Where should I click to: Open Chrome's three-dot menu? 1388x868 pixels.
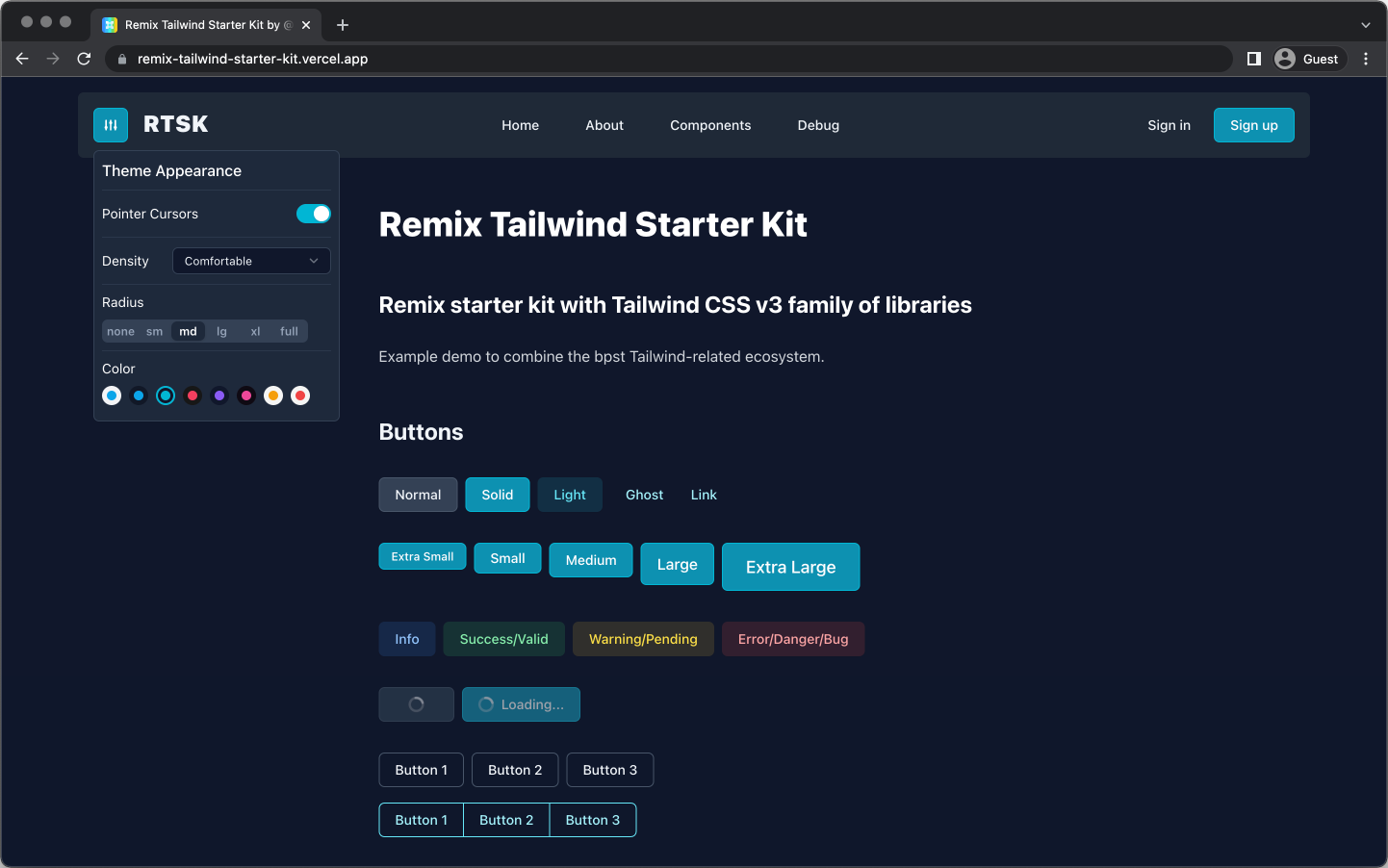pyautogui.click(x=1366, y=59)
